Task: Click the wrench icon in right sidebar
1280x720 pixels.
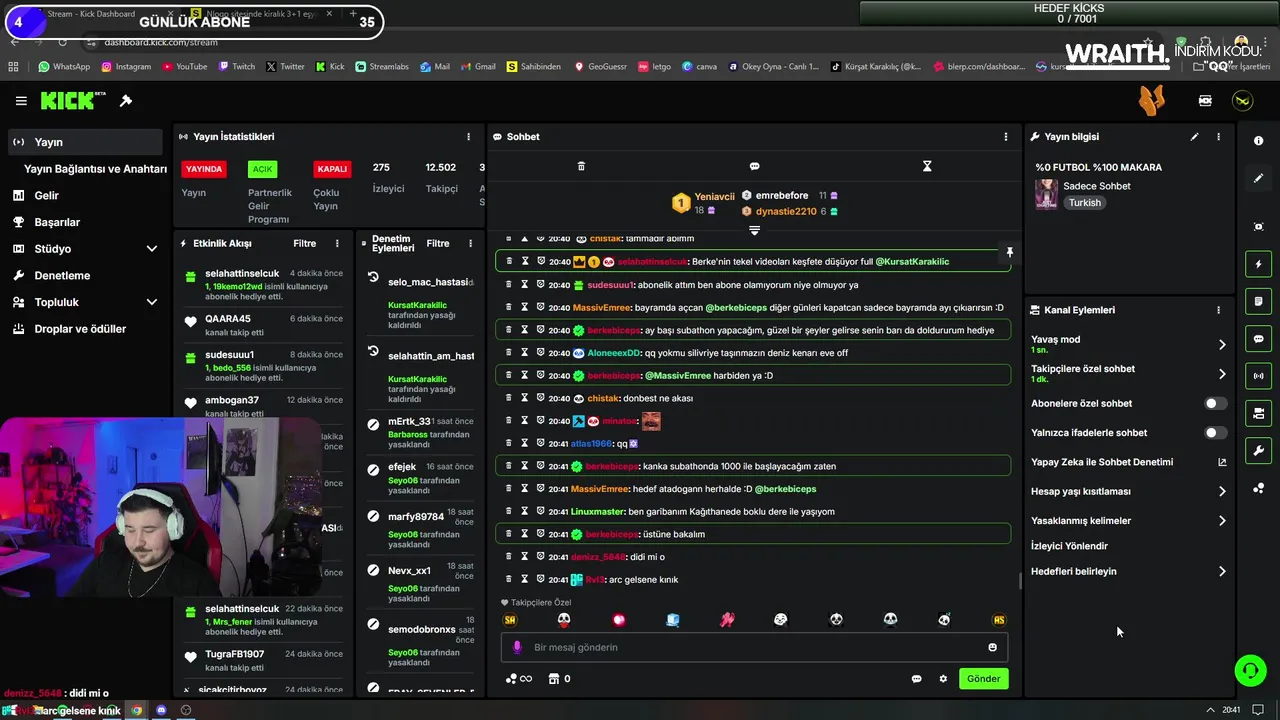Action: (x=1258, y=451)
